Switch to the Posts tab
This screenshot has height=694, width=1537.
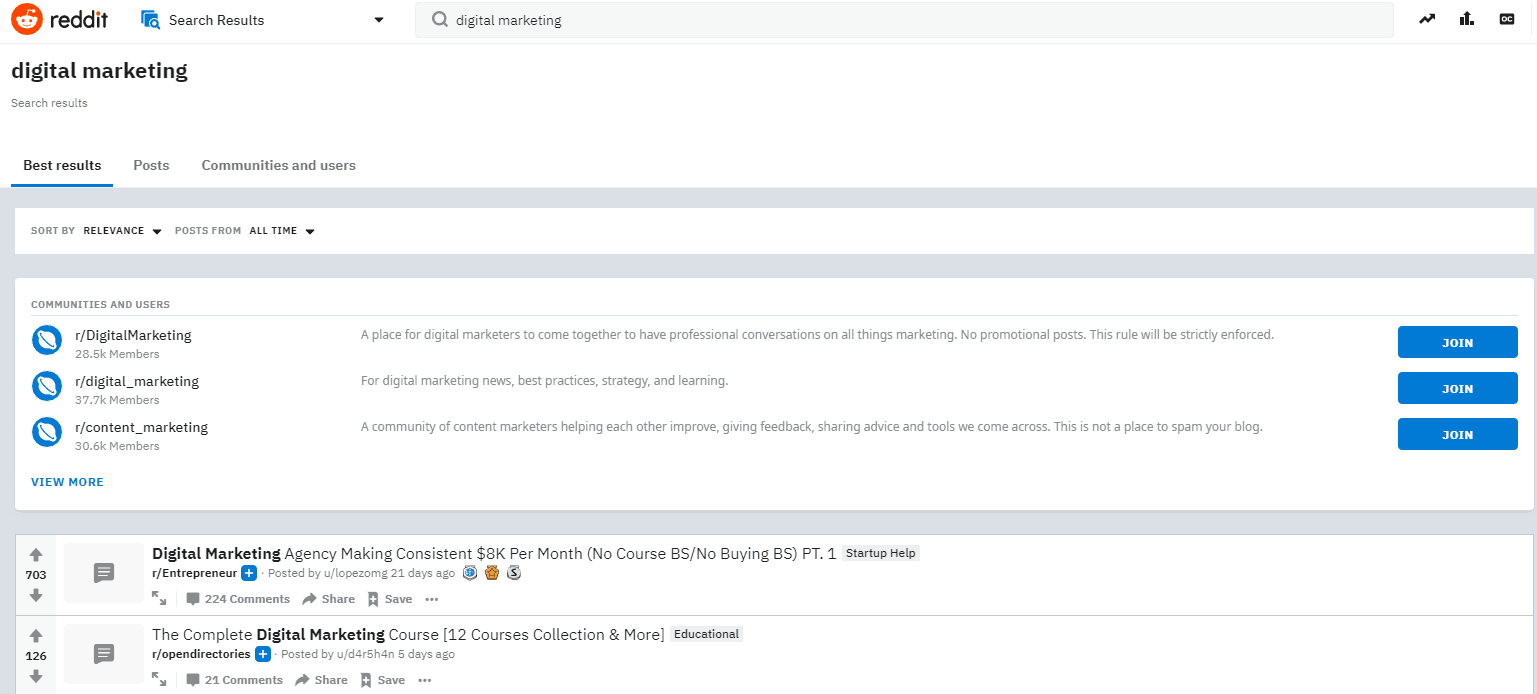click(151, 165)
